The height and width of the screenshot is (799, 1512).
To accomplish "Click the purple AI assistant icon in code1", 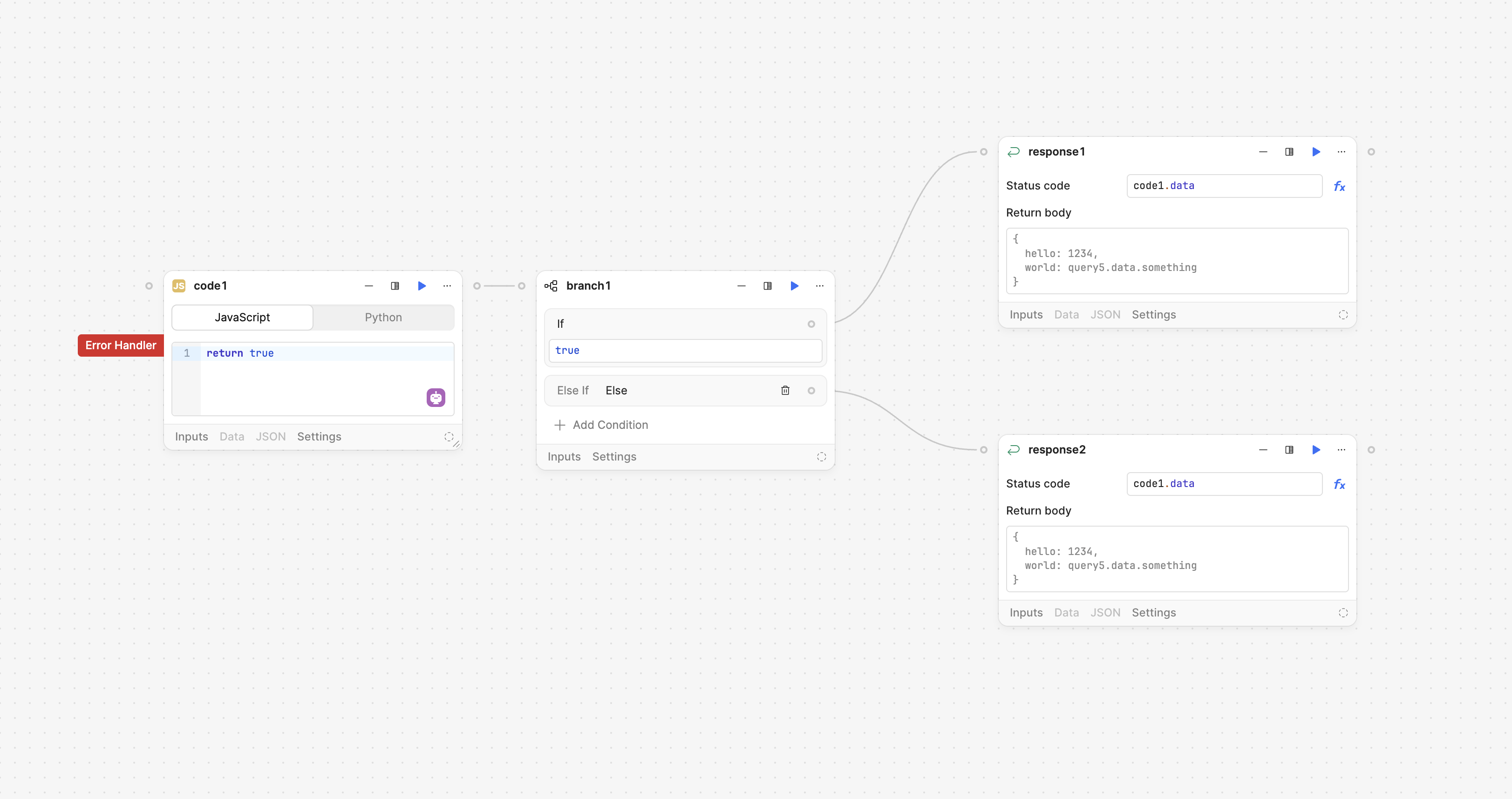I will (436, 398).
